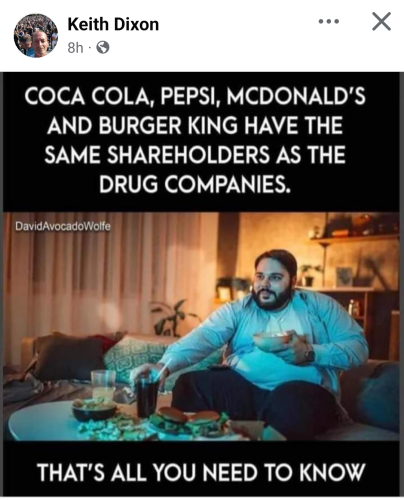Click the "That's all you need to know" caption
404x500 pixels.
pos(201,472)
